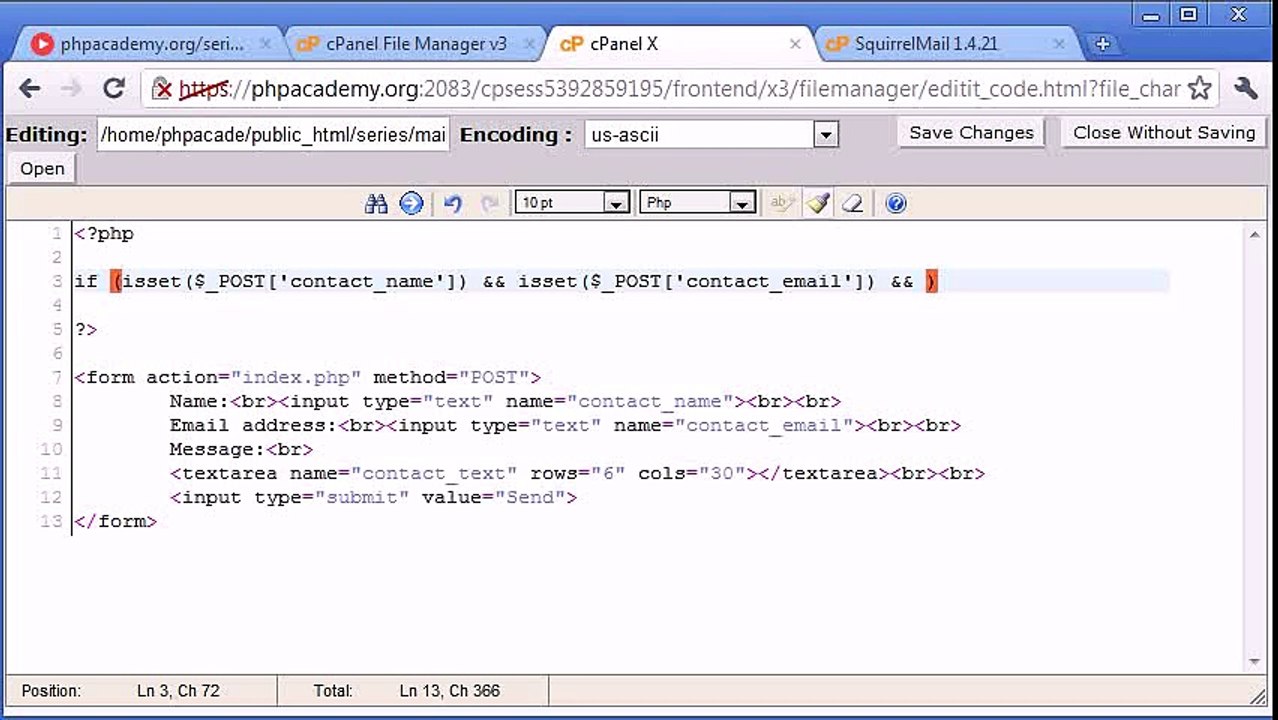This screenshot has height=720, width=1278.
Task: Click the method="POST" attribute
Action: tap(450, 377)
